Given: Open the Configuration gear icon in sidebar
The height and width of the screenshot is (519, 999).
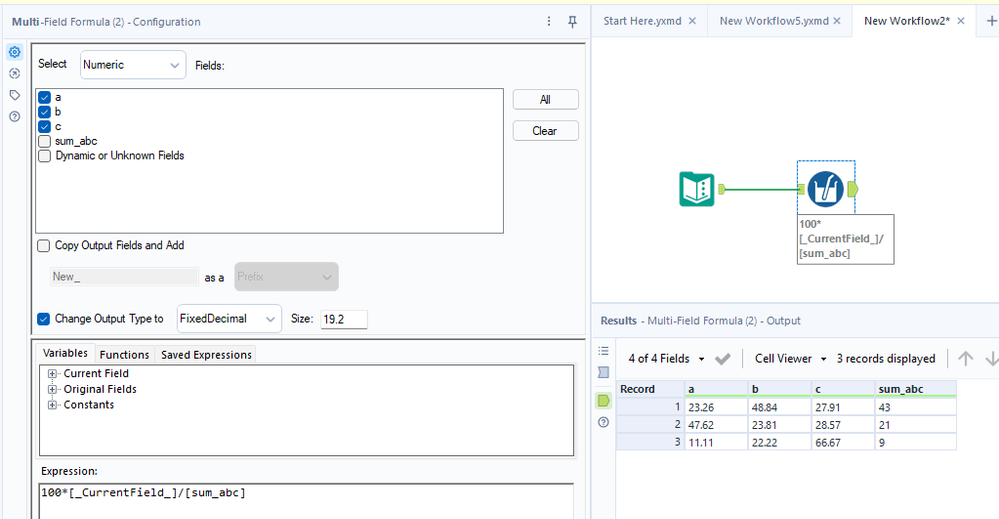Looking at the screenshot, I should [x=15, y=52].
